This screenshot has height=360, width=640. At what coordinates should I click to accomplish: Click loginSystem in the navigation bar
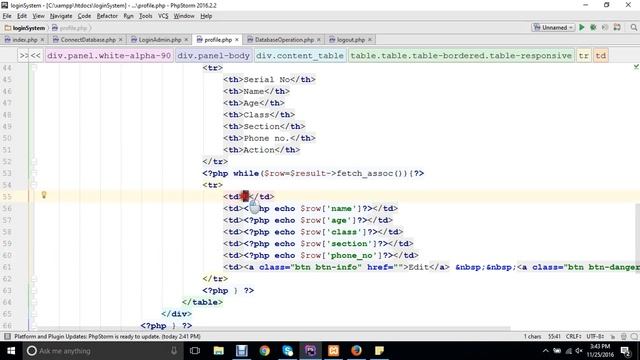(24, 28)
